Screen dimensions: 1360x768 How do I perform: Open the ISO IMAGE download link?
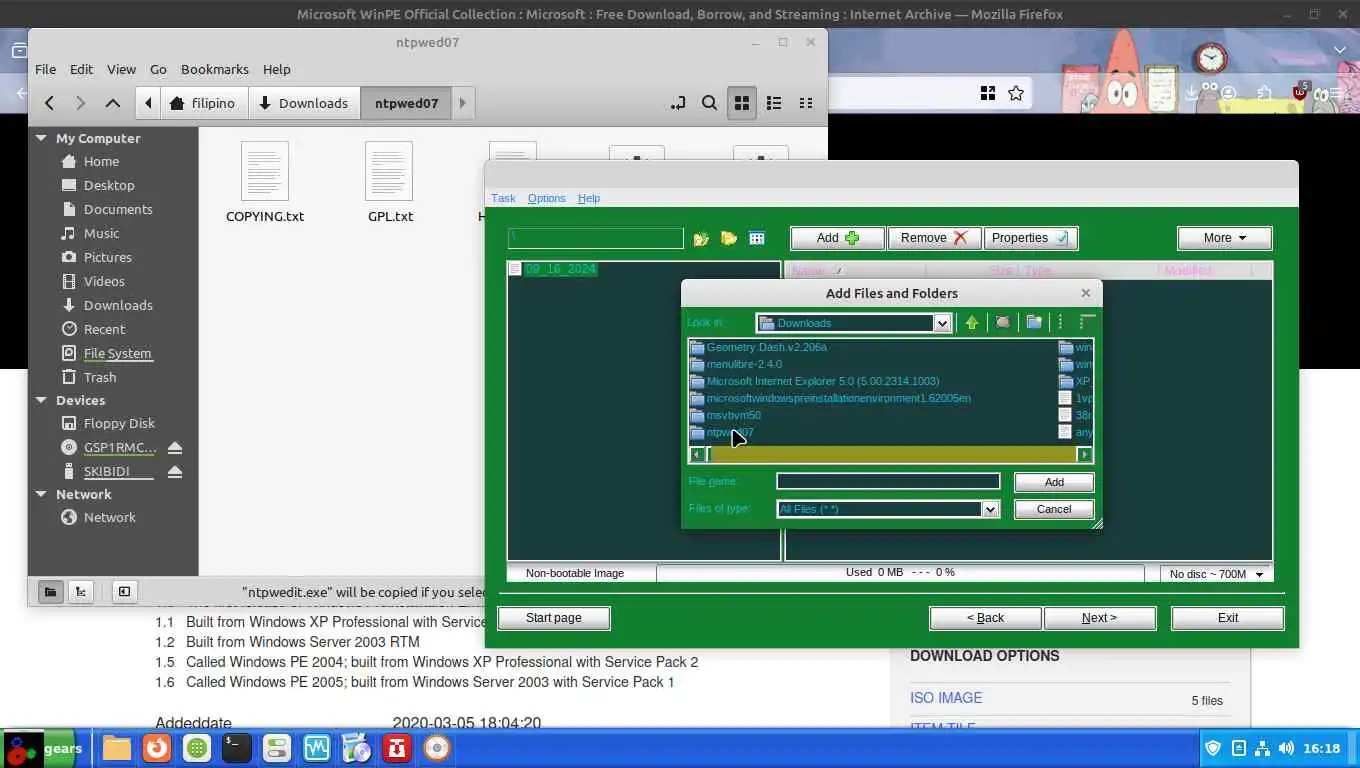click(x=946, y=698)
